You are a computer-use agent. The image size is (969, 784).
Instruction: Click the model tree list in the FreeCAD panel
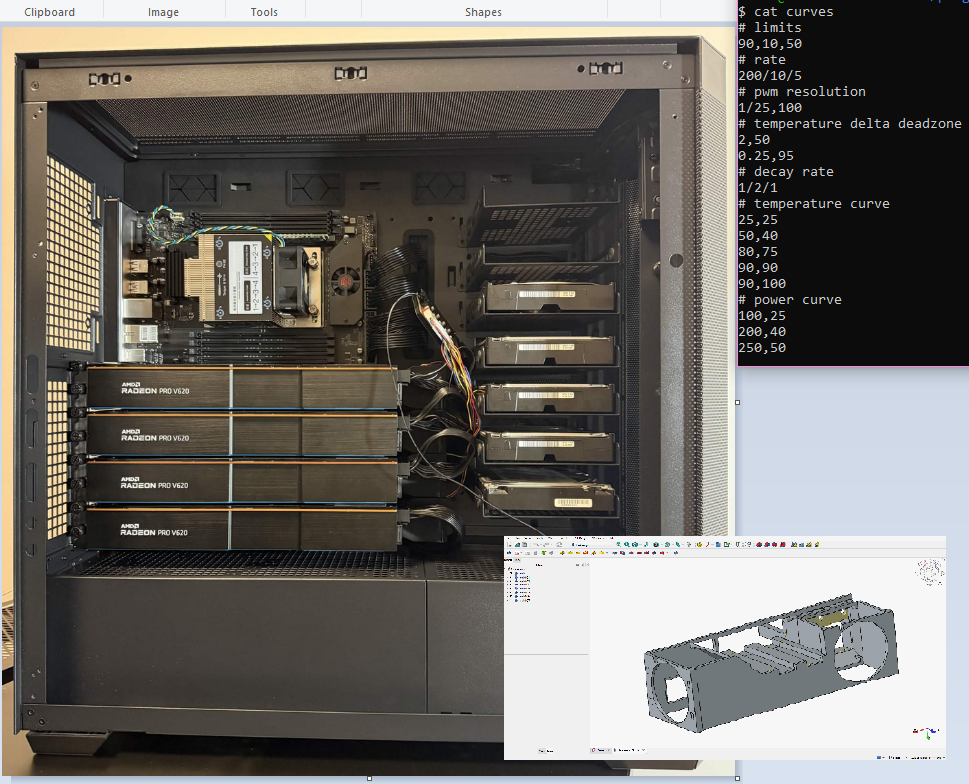point(519,584)
